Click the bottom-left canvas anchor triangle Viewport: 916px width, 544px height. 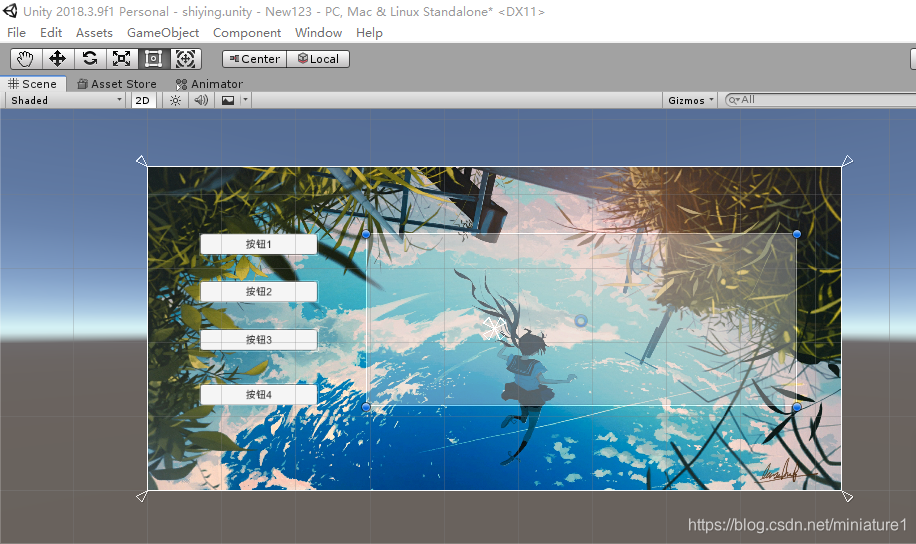click(141, 497)
